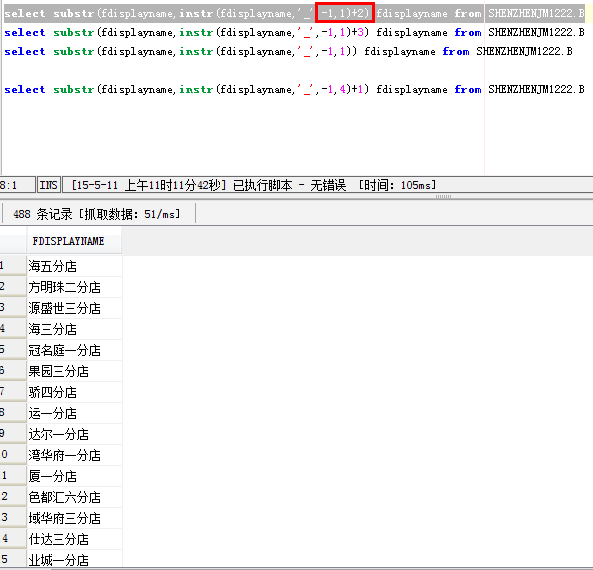The height and width of the screenshot is (570, 593).
Task: Click the splitter grip below the status bar
Action: tap(443, 197)
